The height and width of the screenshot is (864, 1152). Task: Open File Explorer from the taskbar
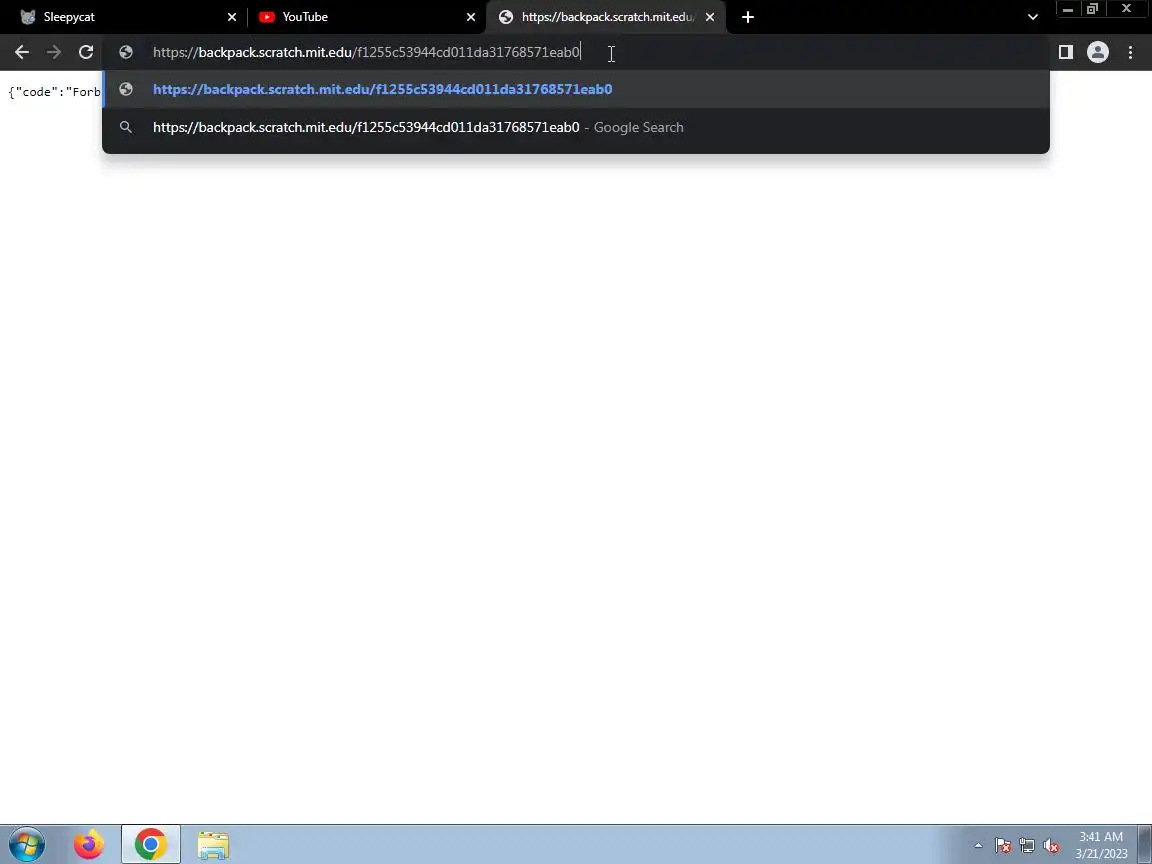213,845
